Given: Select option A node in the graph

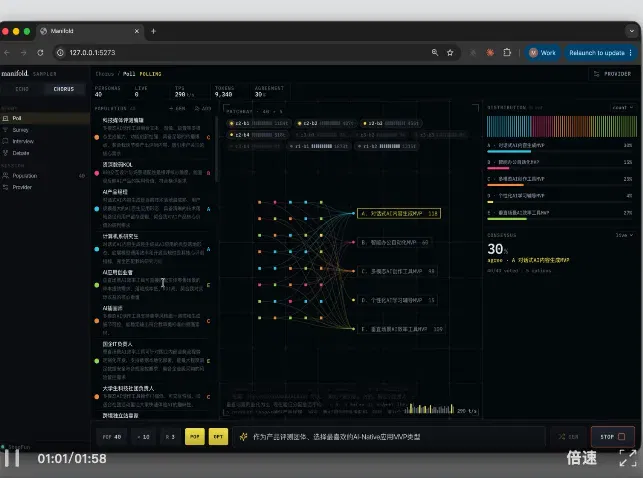Looking at the screenshot, I should pos(399,214).
